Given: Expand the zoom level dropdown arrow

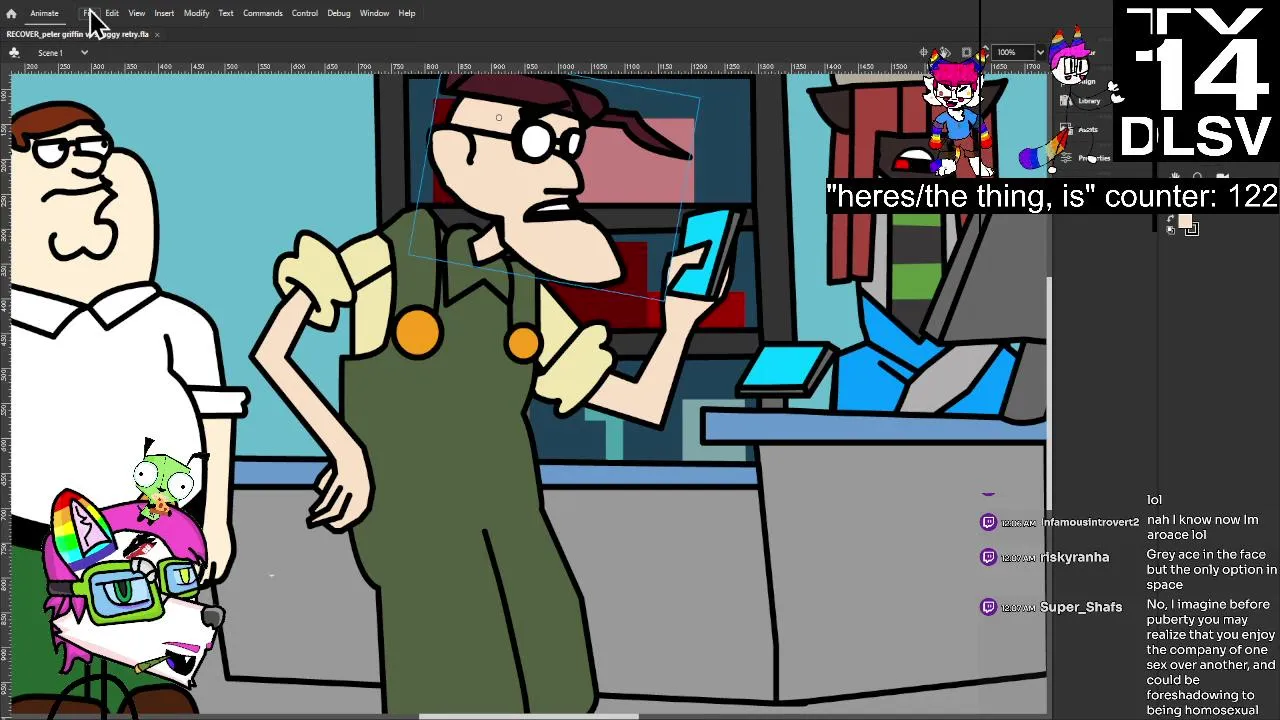Looking at the screenshot, I should tap(1040, 52).
